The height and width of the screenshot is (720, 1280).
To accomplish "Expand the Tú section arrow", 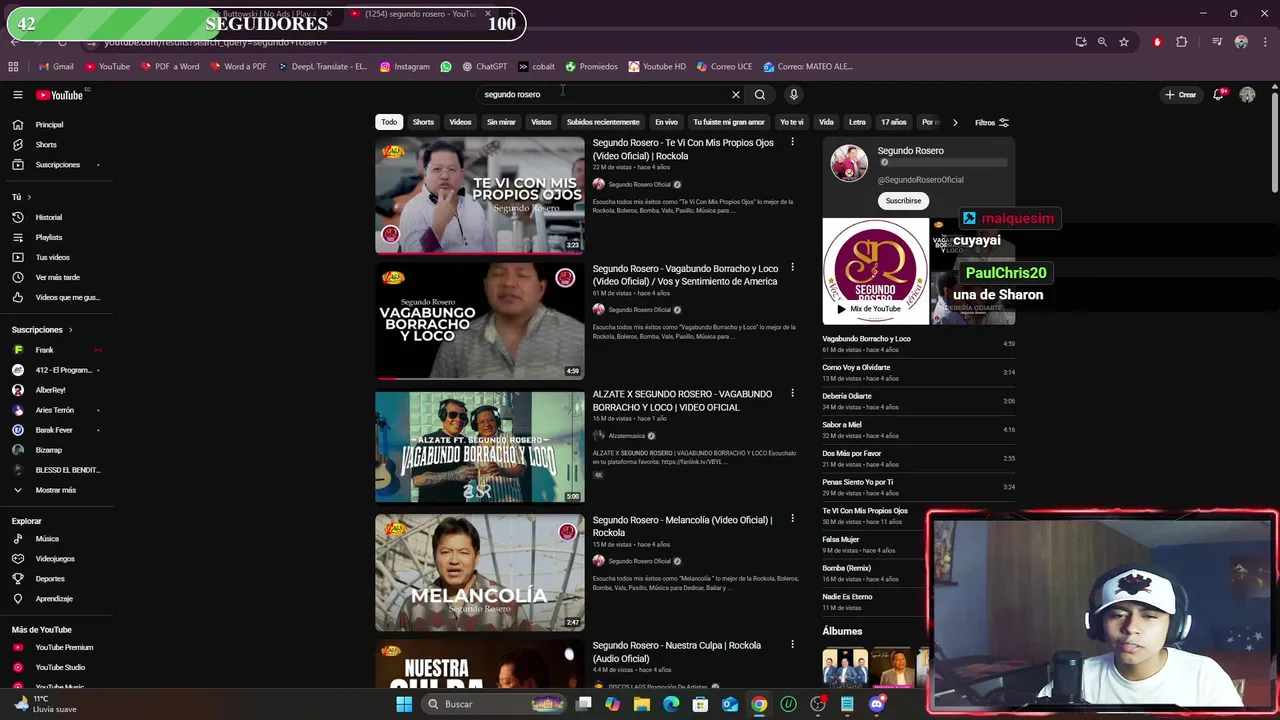I will click(x=29, y=197).
